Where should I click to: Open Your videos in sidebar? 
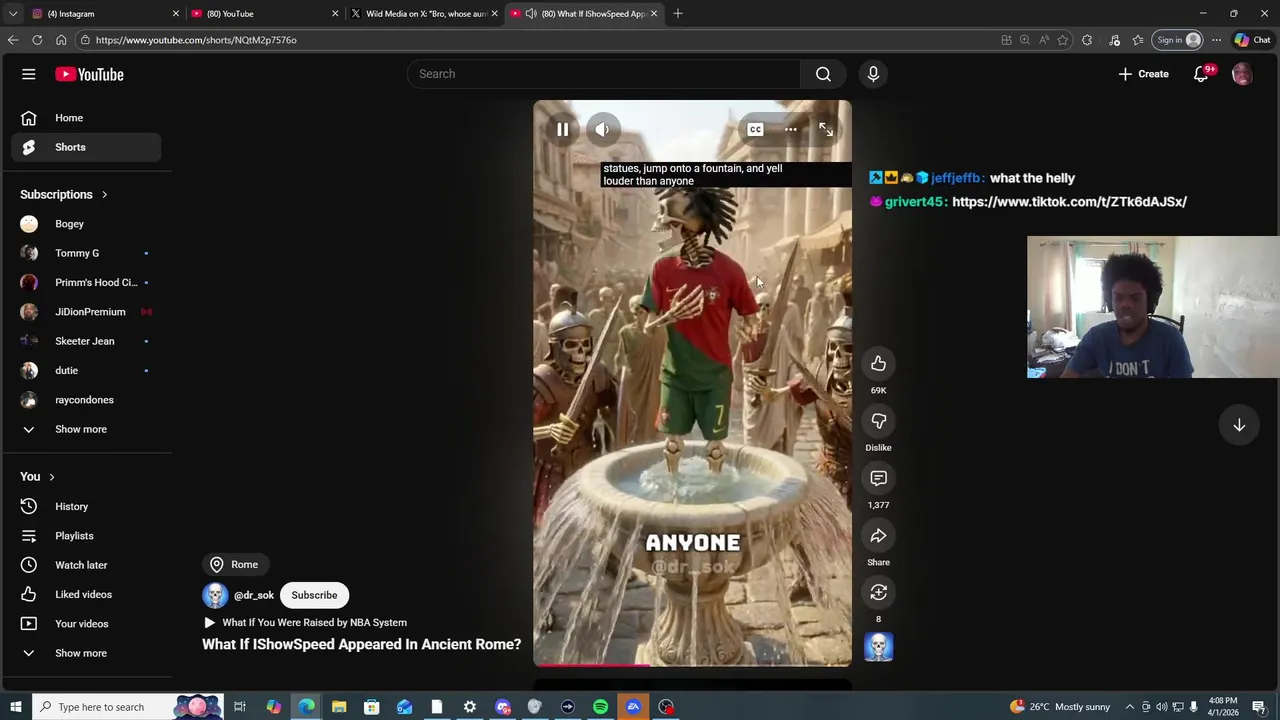(x=86, y=624)
